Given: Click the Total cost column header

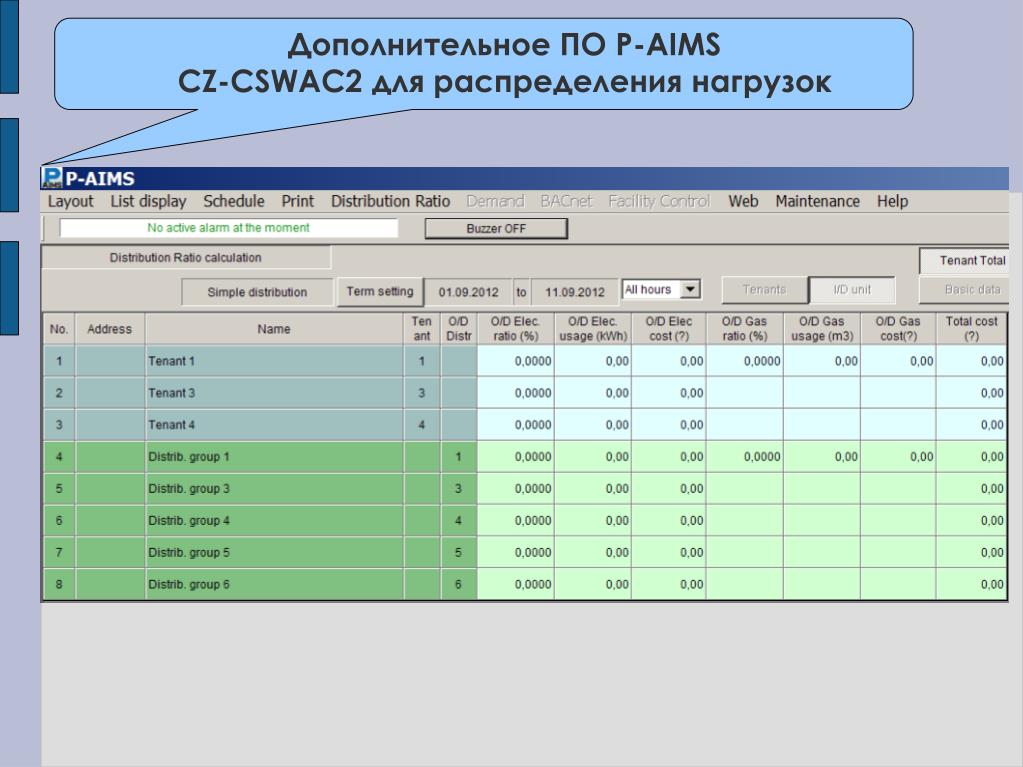Looking at the screenshot, I should pos(971,329).
